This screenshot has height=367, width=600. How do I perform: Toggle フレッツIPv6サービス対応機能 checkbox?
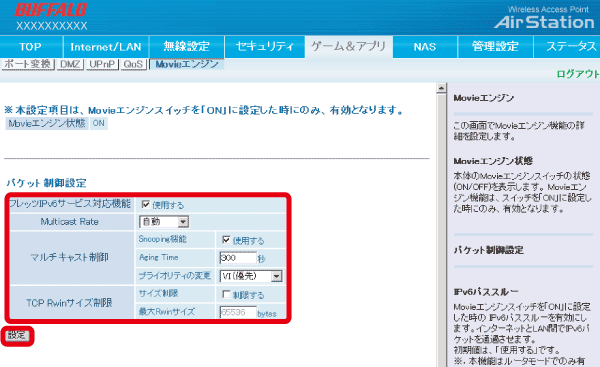pos(145,204)
